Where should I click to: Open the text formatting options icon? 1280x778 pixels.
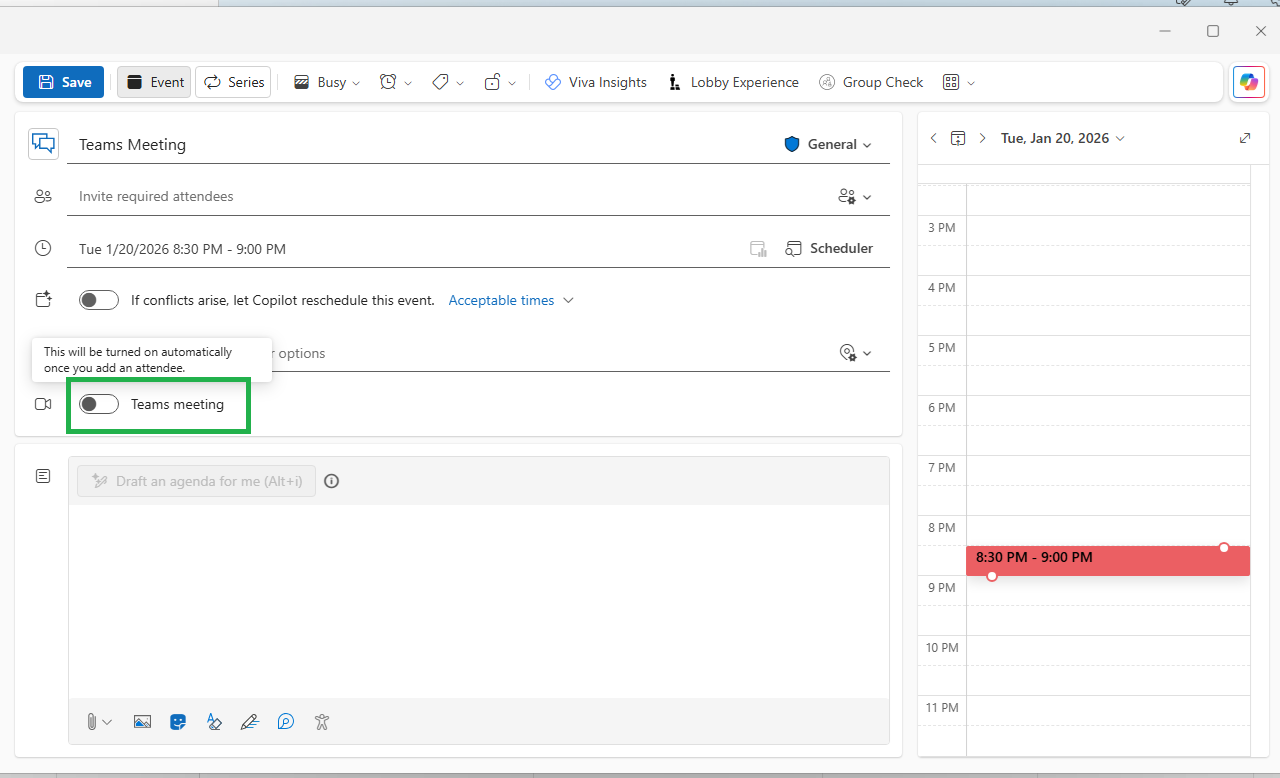click(x=214, y=721)
